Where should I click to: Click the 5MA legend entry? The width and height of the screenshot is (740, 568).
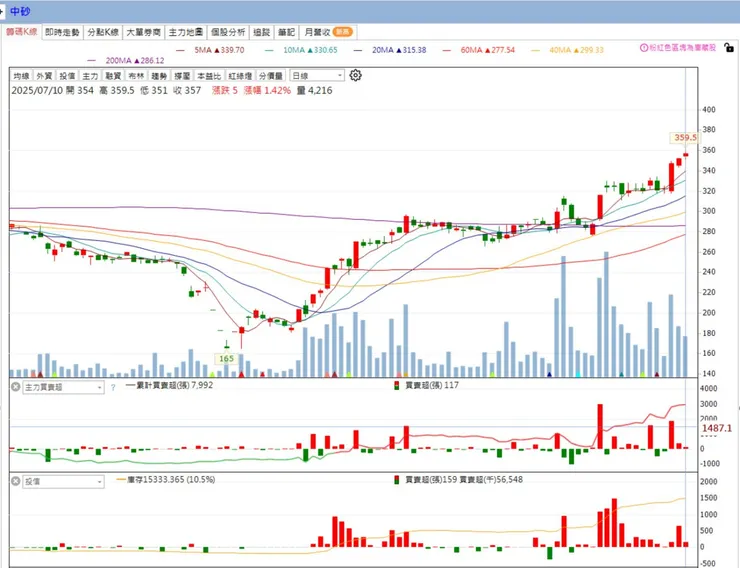[x=210, y=50]
